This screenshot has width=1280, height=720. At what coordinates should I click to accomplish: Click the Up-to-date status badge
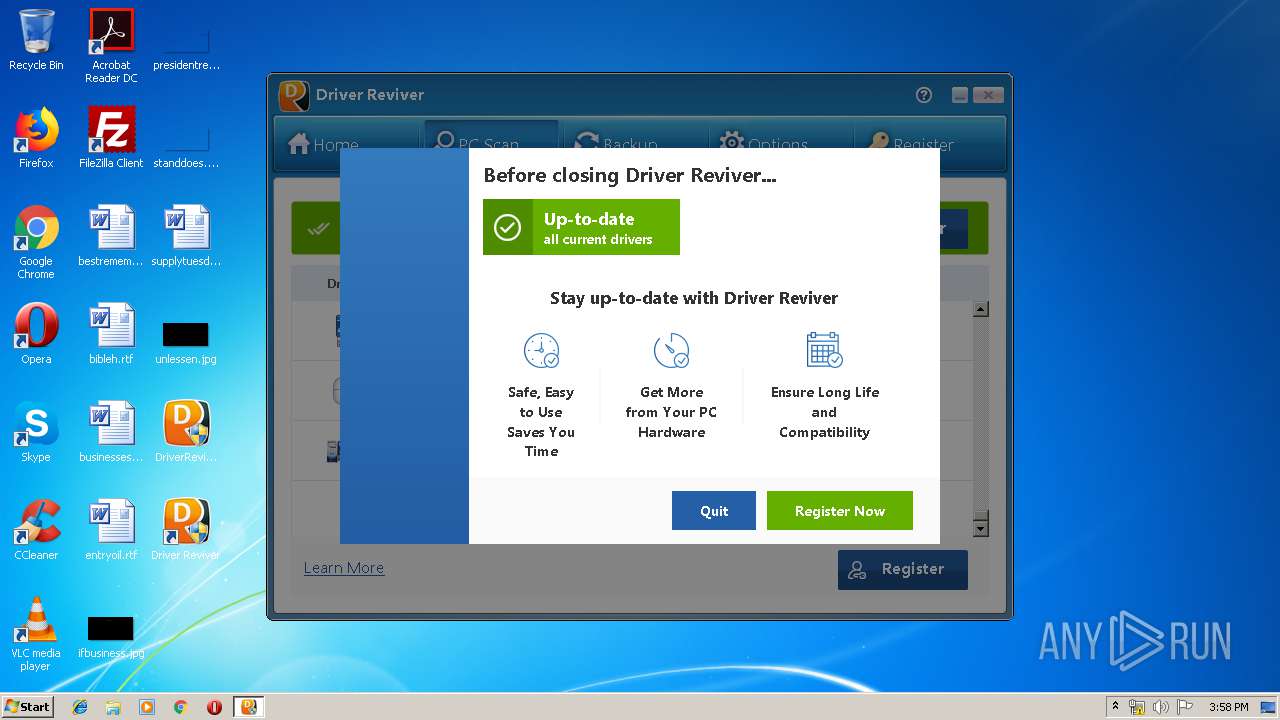tap(581, 227)
